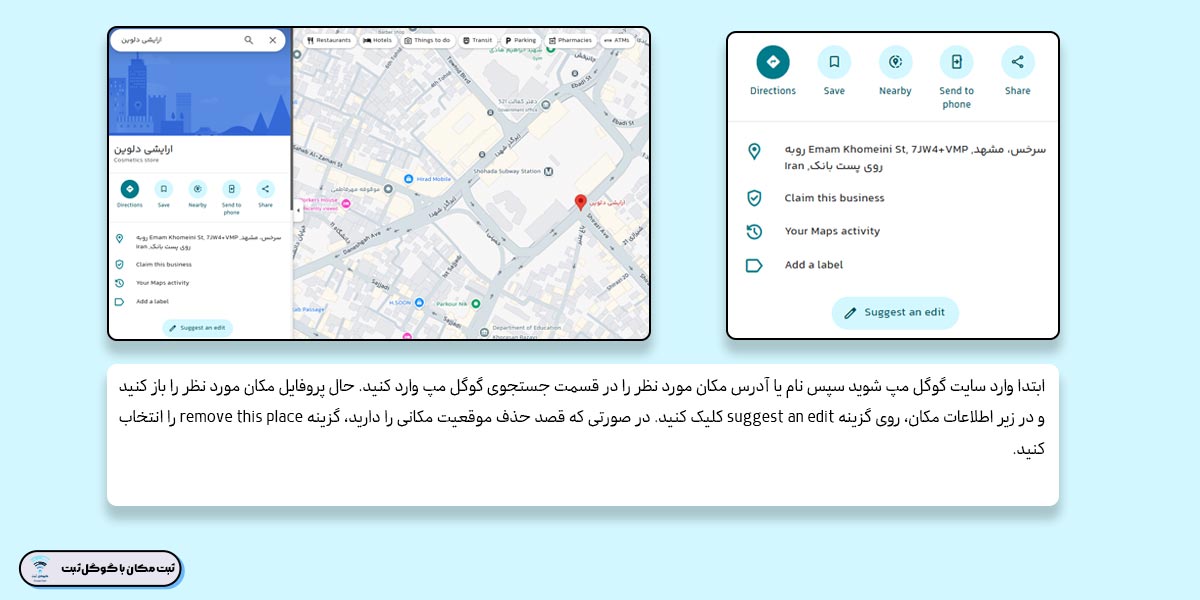Select the Hotels category chip
This screenshot has height=600, width=1200.
coord(377,40)
